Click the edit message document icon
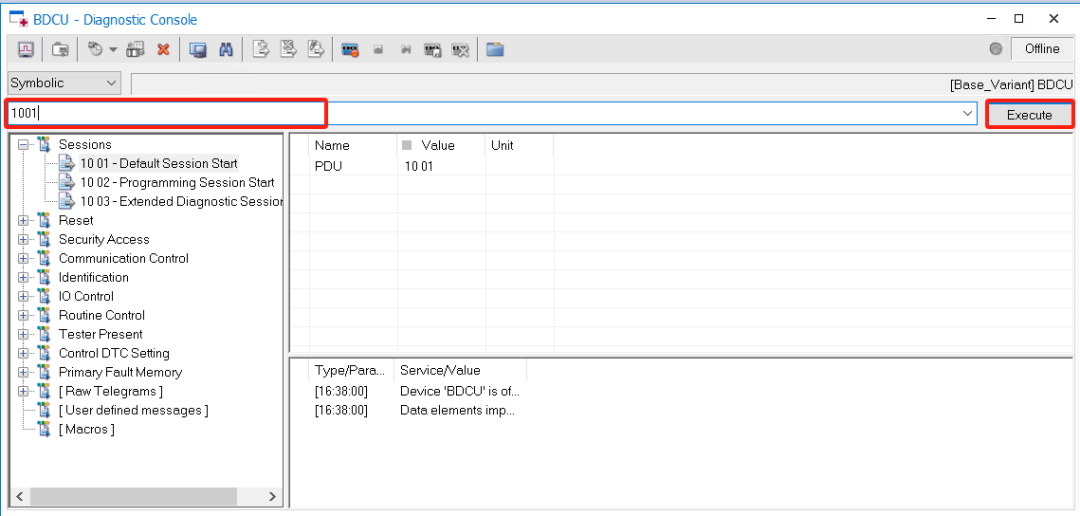The image size is (1080, 516). [x=315, y=49]
